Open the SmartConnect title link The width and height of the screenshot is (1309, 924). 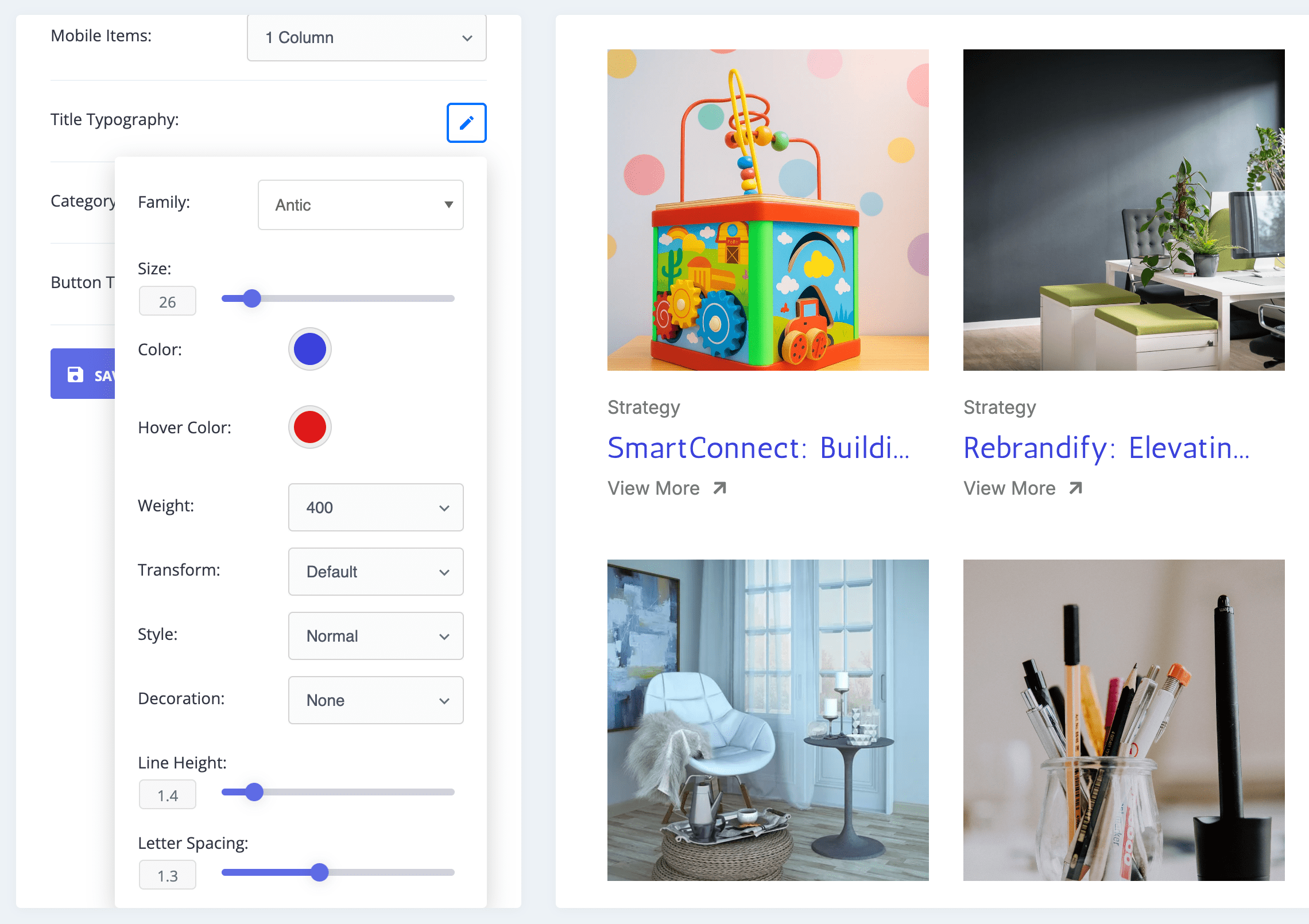[758, 448]
